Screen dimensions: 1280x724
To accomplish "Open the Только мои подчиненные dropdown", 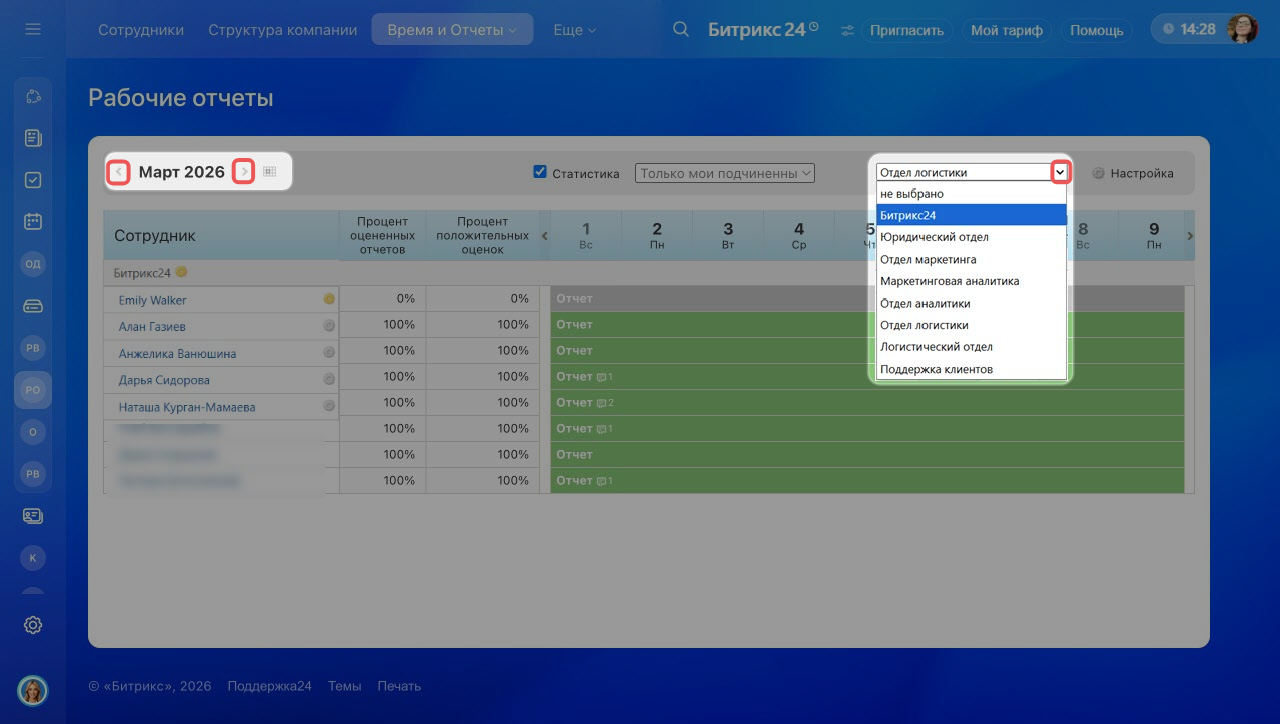I will (x=724, y=173).
